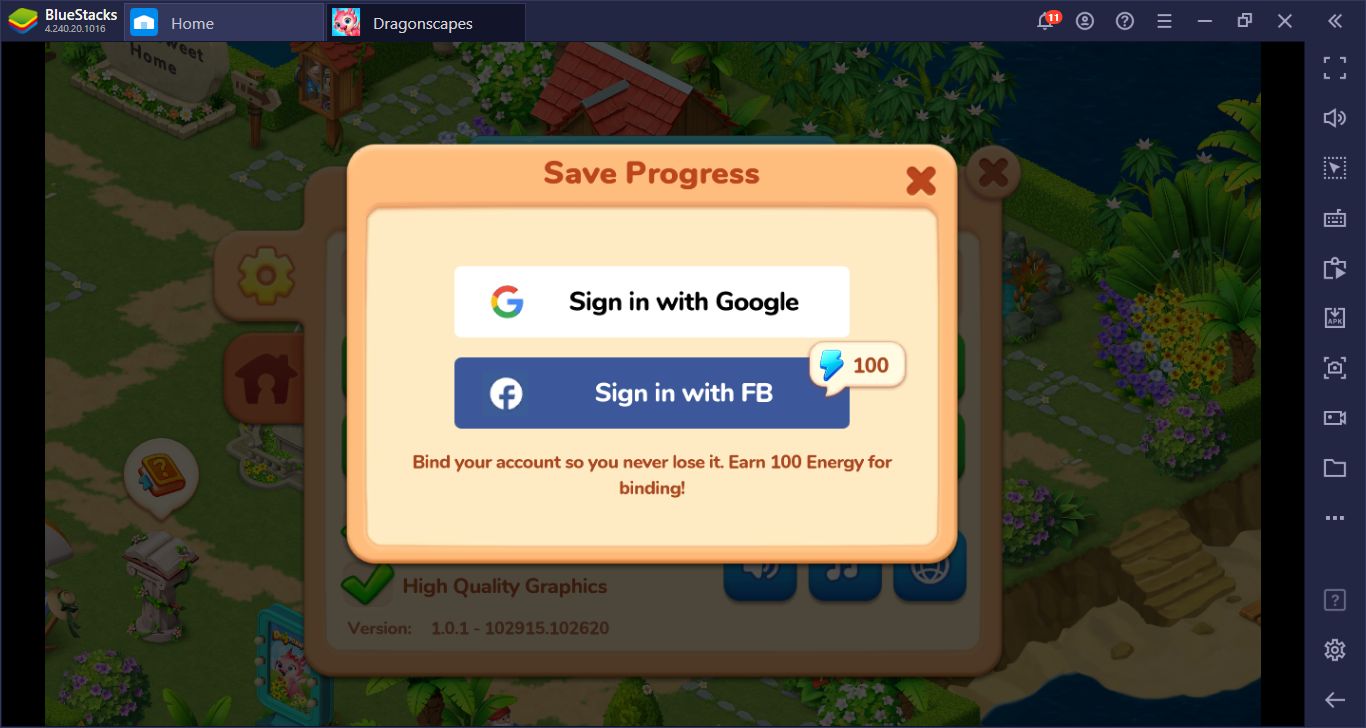This screenshot has height=728, width=1366.
Task: Take a screenshot with camera icon
Action: click(x=1335, y=368)
